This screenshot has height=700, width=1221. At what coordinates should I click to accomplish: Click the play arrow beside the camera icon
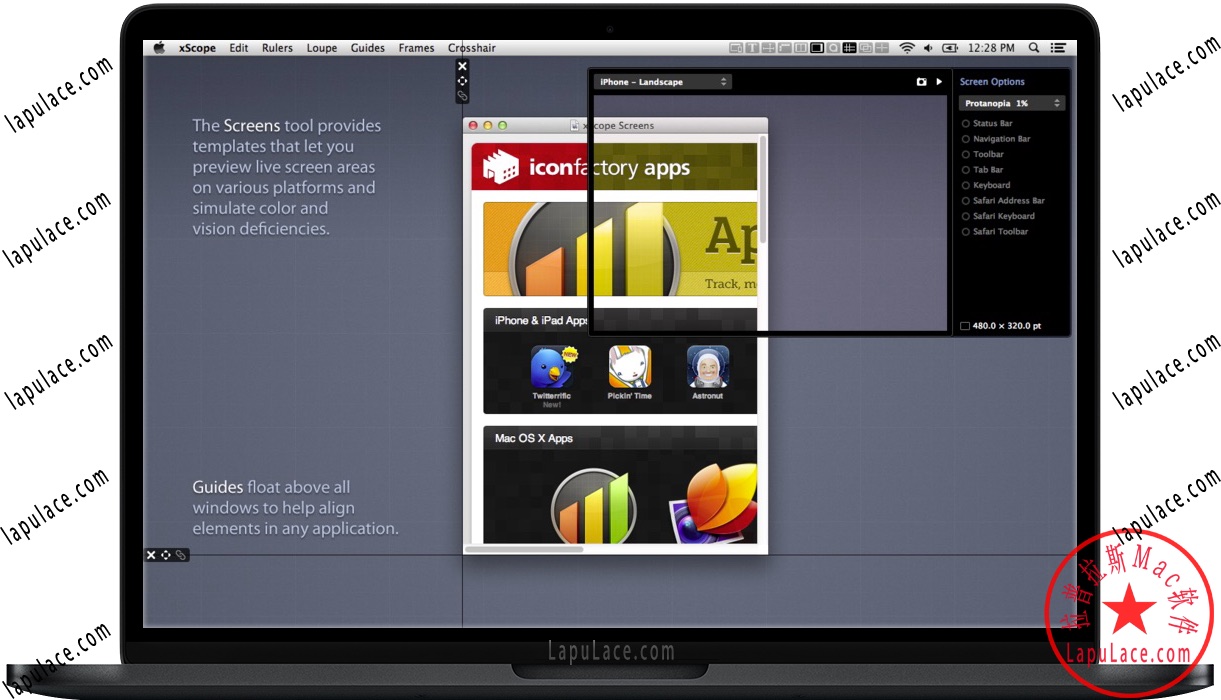click(939, 82)
